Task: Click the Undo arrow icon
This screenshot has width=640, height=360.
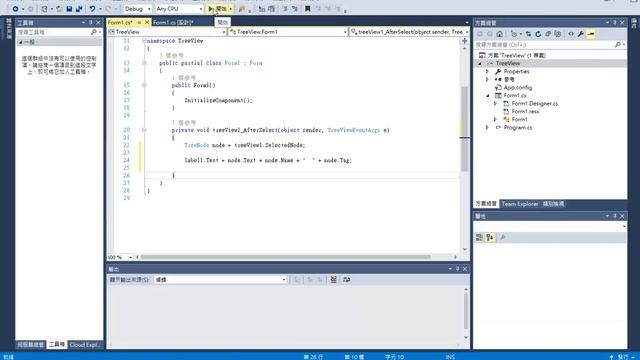Action: coord(92,9)
